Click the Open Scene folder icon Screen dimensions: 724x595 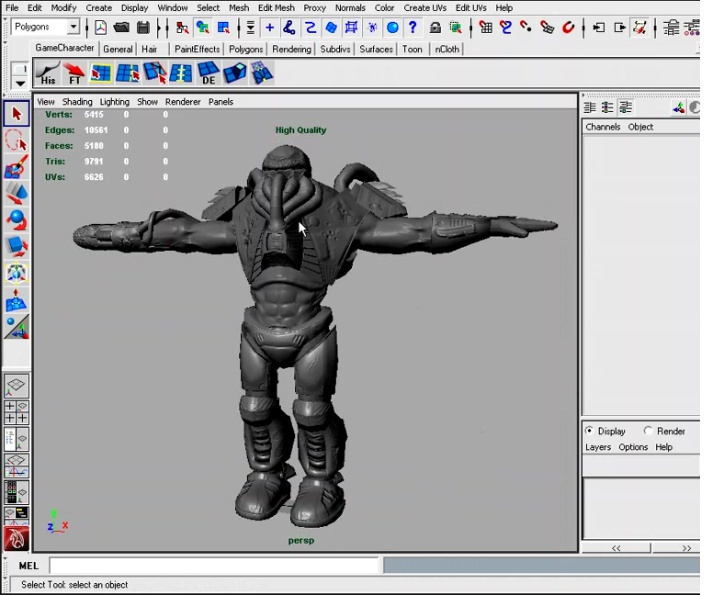(x=121, y=28)
